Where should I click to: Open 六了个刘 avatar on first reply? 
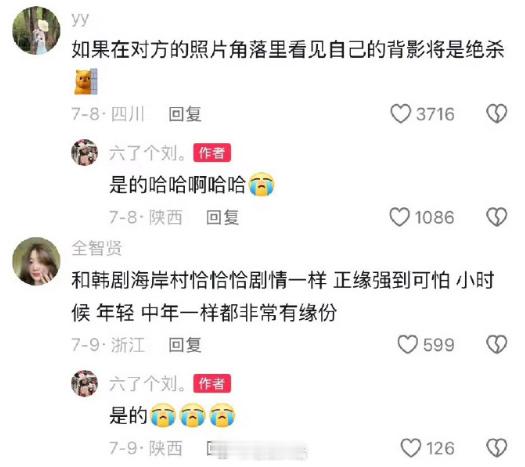click(85, 152)
